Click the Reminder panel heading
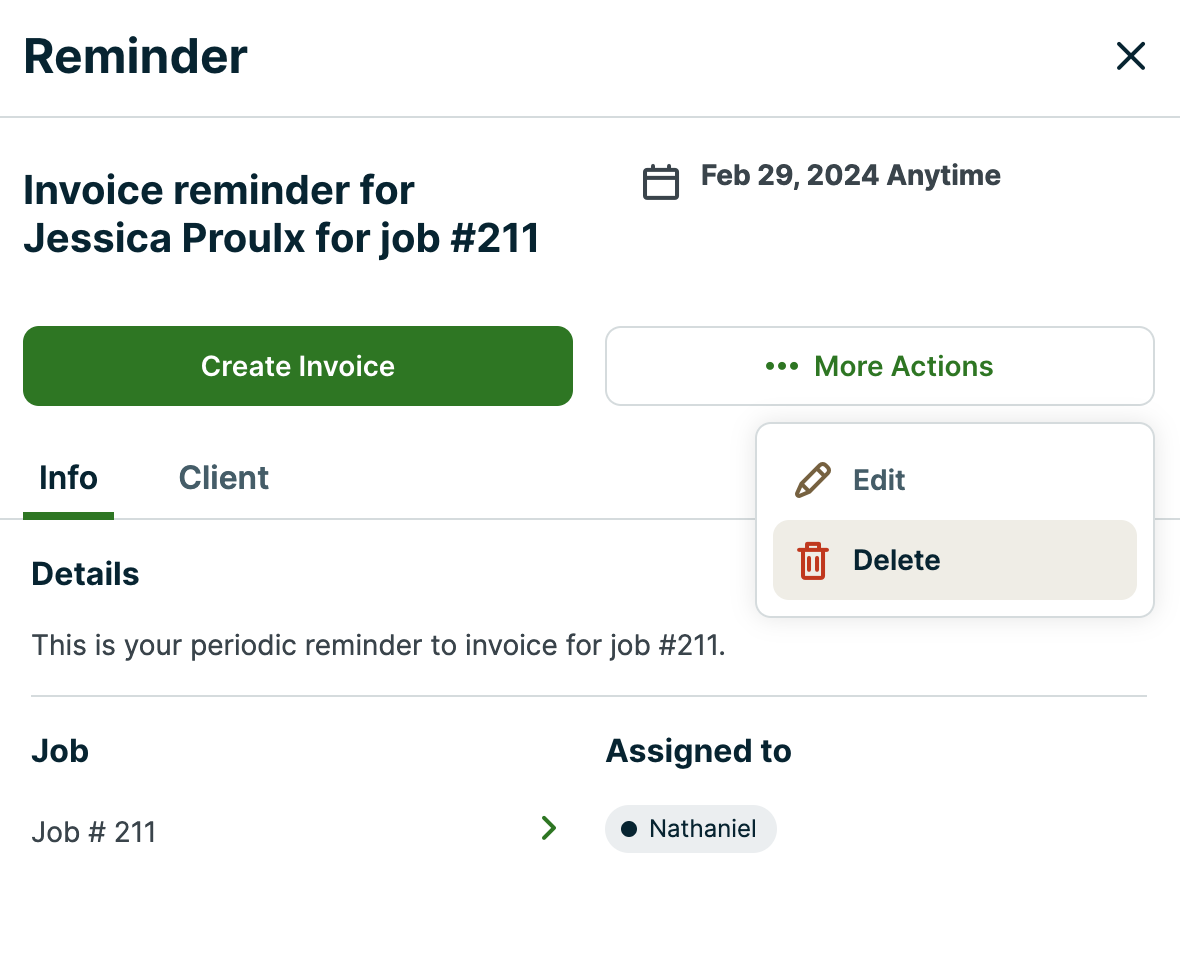This screenshot has width=1180, height=958. (x=135, y=56)
